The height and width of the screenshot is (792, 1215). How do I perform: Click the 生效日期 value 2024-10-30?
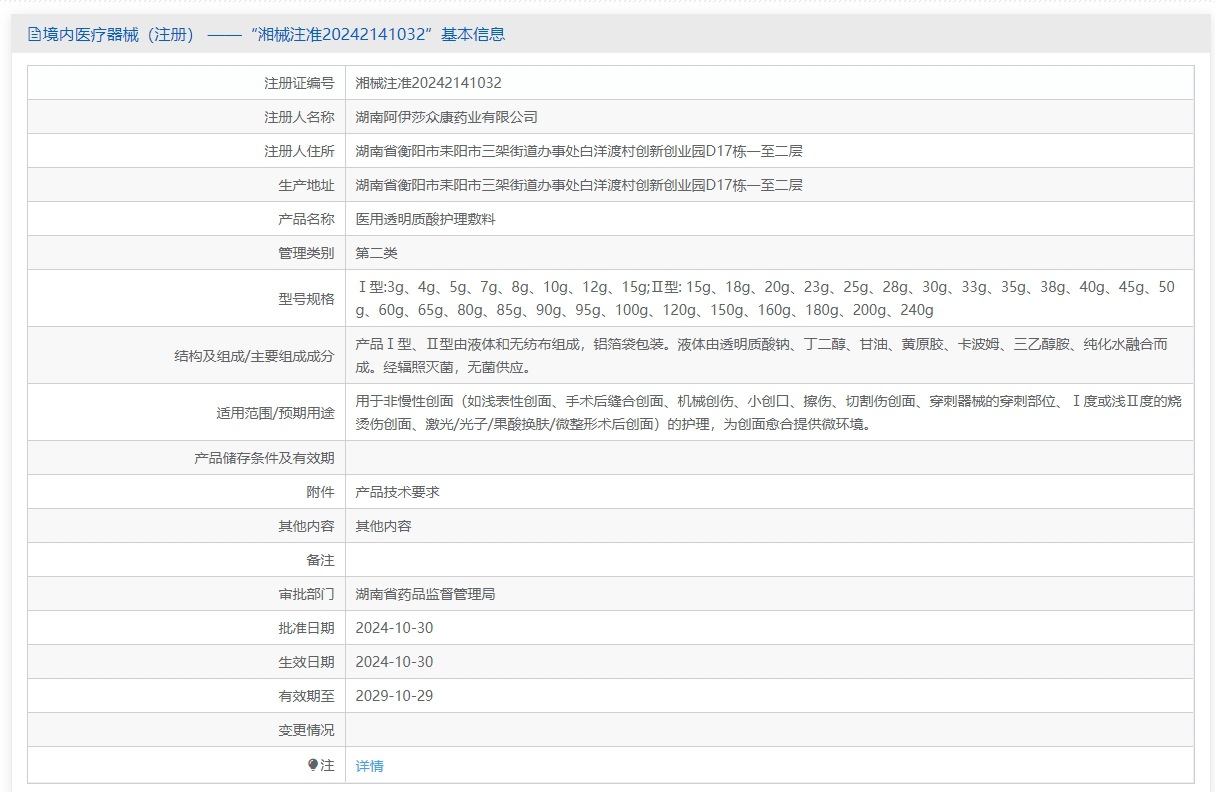click(395, 662)
